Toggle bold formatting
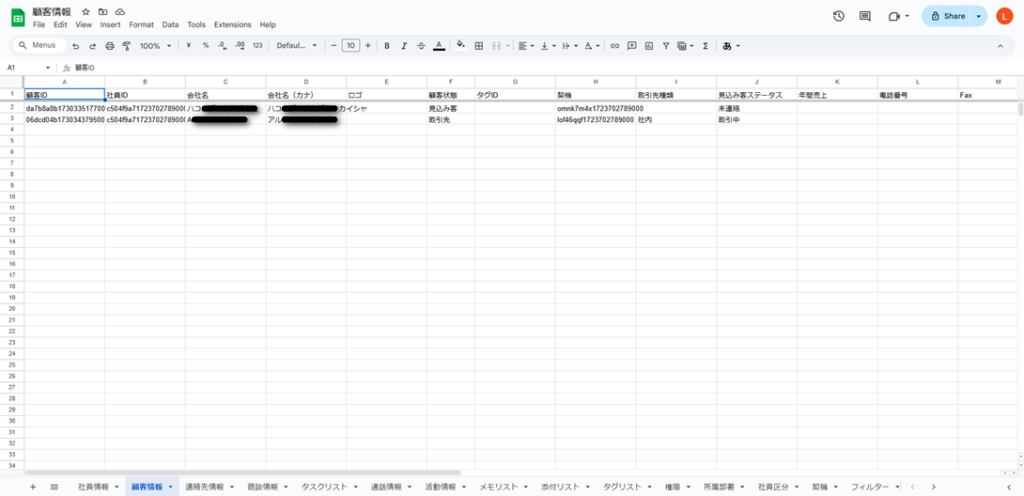The width and height of the screenshot is (1024, 496). point(387,46)
